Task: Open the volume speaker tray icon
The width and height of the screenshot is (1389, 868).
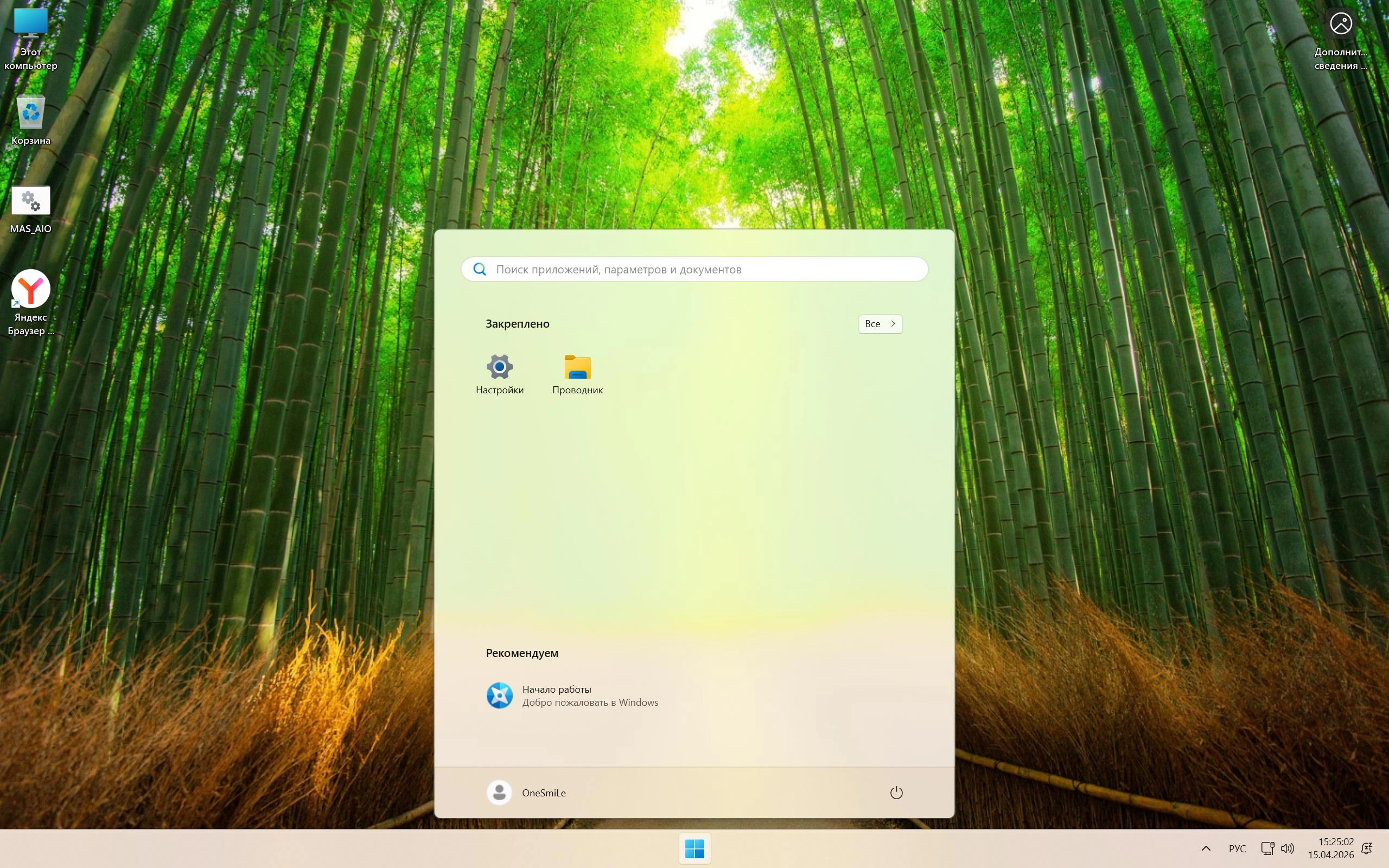Action: point(1288,848)
